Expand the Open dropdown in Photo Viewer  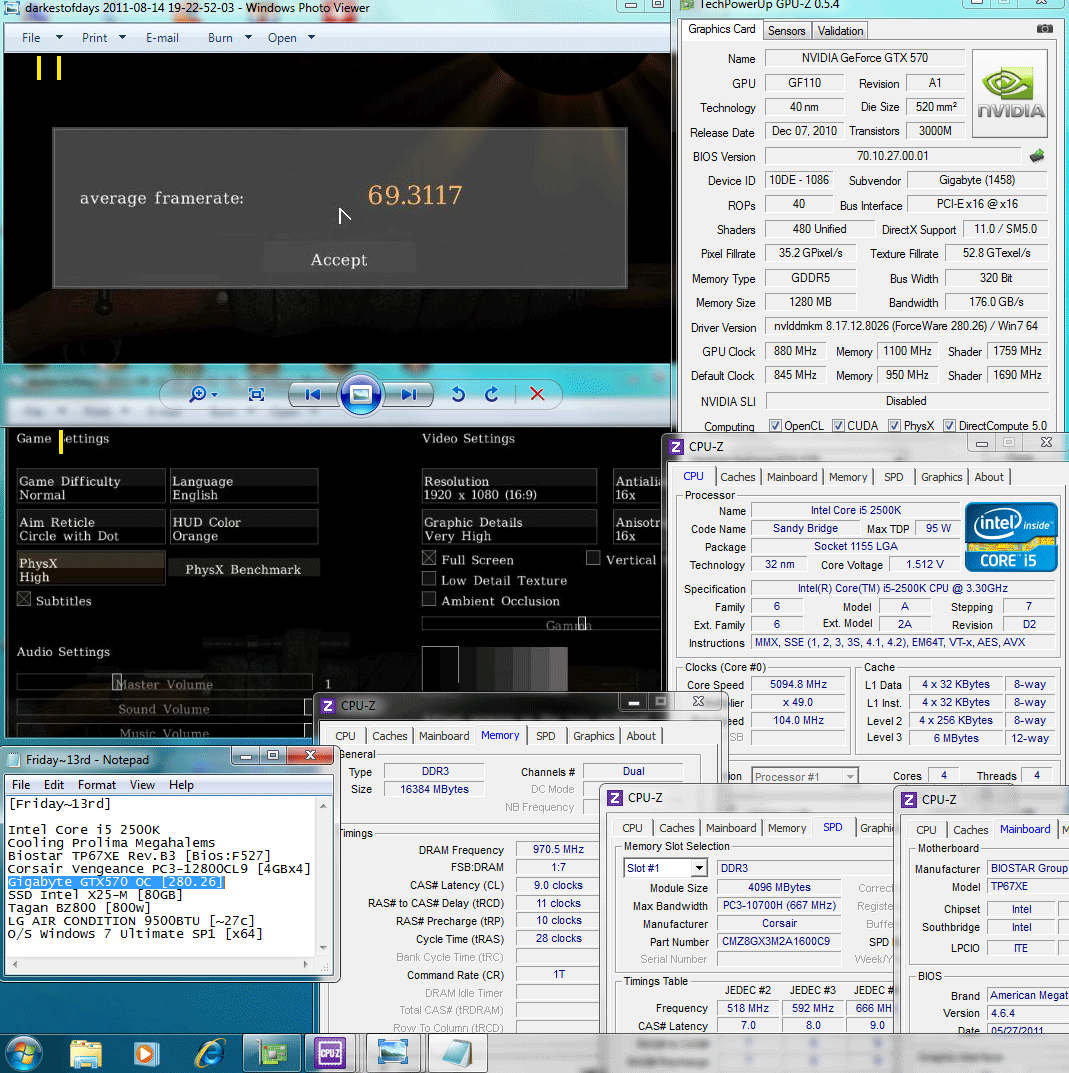coord(311,38)
